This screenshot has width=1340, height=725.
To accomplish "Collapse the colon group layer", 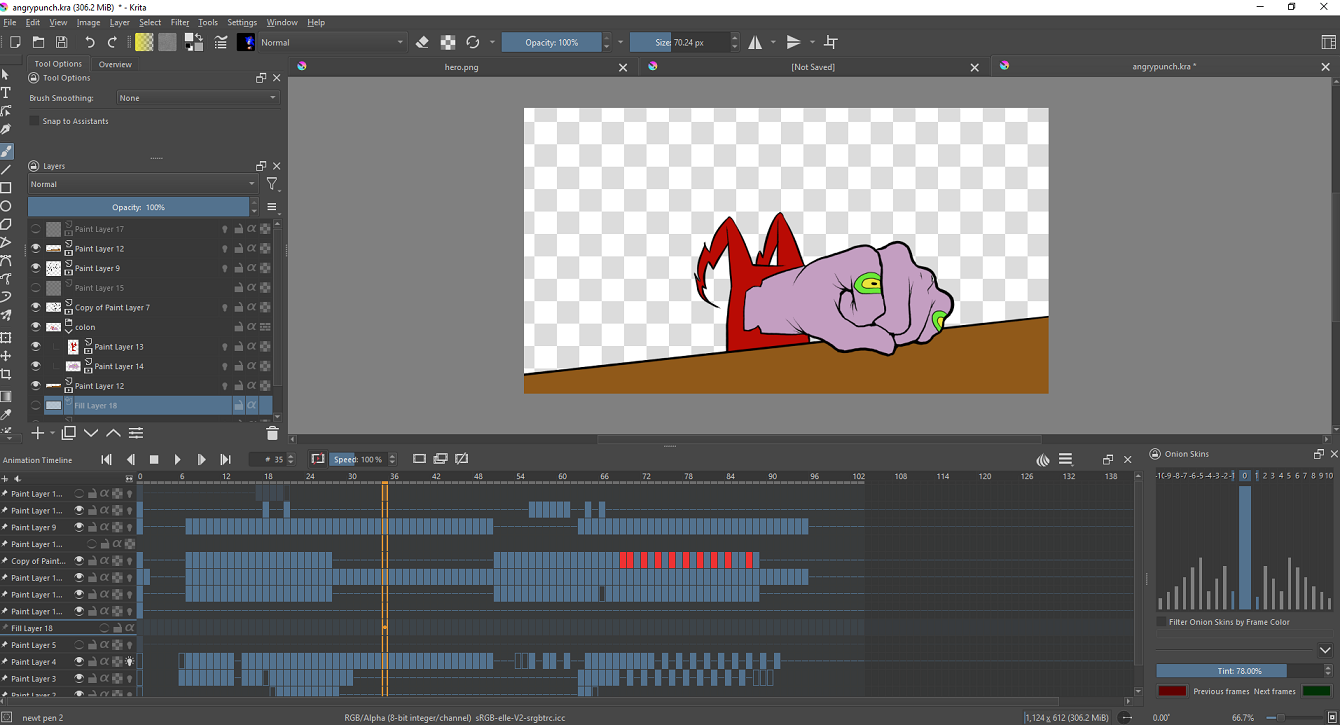I will click(69, 330).
